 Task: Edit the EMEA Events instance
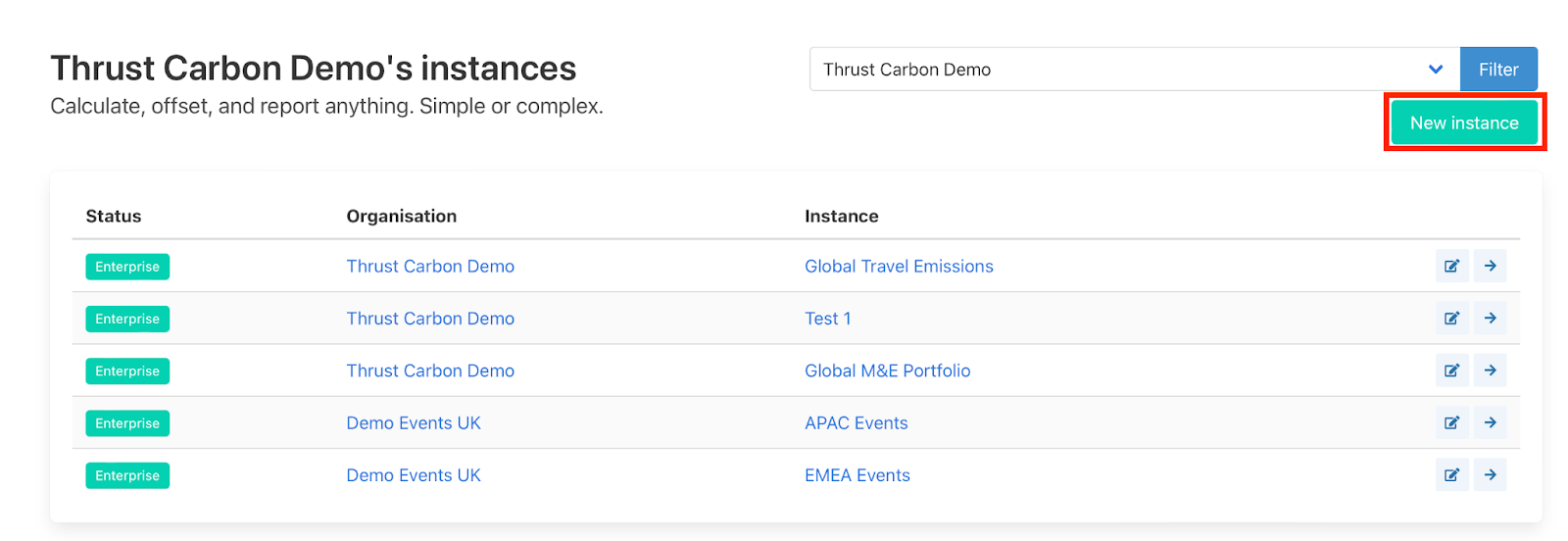tap(1451, 475)
